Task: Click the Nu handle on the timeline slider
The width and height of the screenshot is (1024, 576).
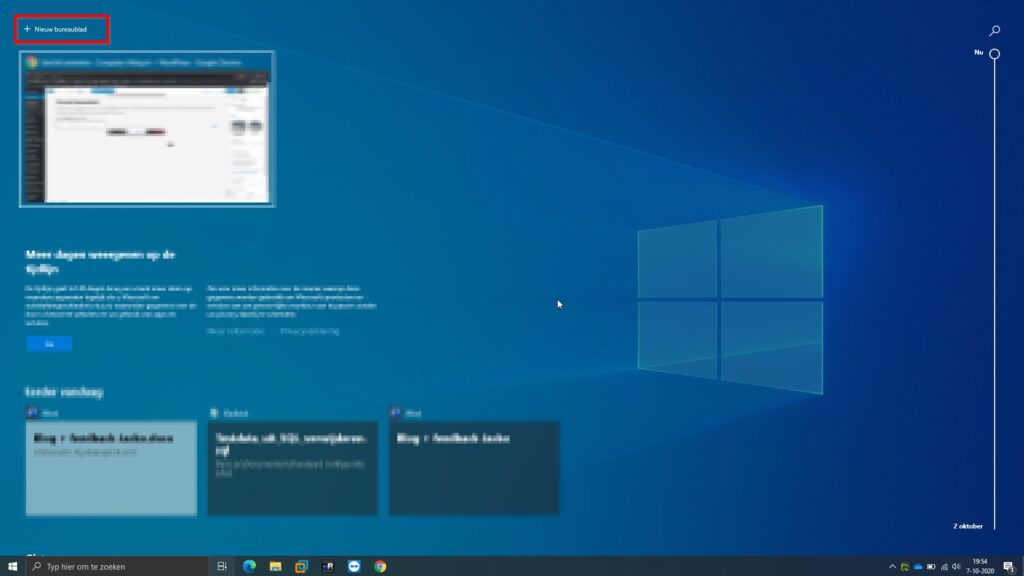Action: (995, 54)
